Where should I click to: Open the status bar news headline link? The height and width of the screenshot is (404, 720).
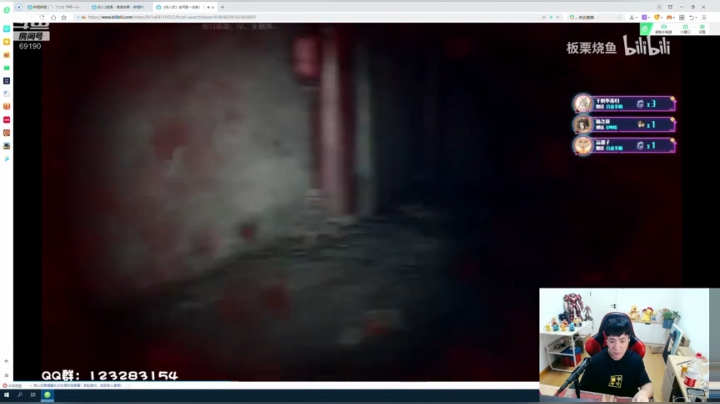[x=77, y=386]
